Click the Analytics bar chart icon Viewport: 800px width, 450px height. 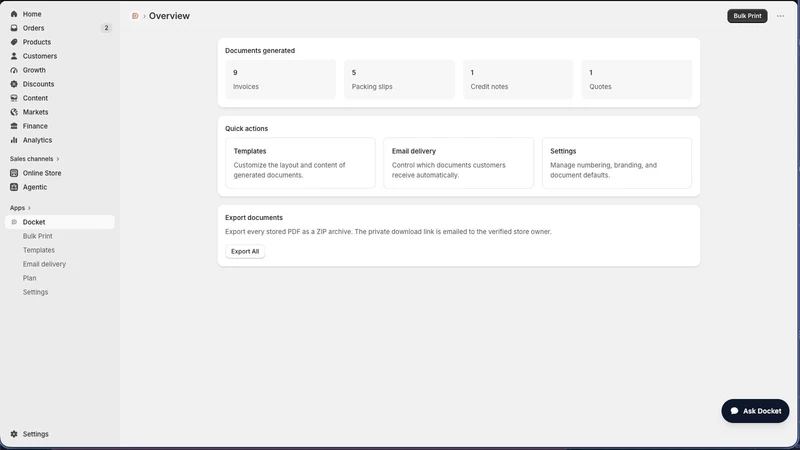(14, 140)
